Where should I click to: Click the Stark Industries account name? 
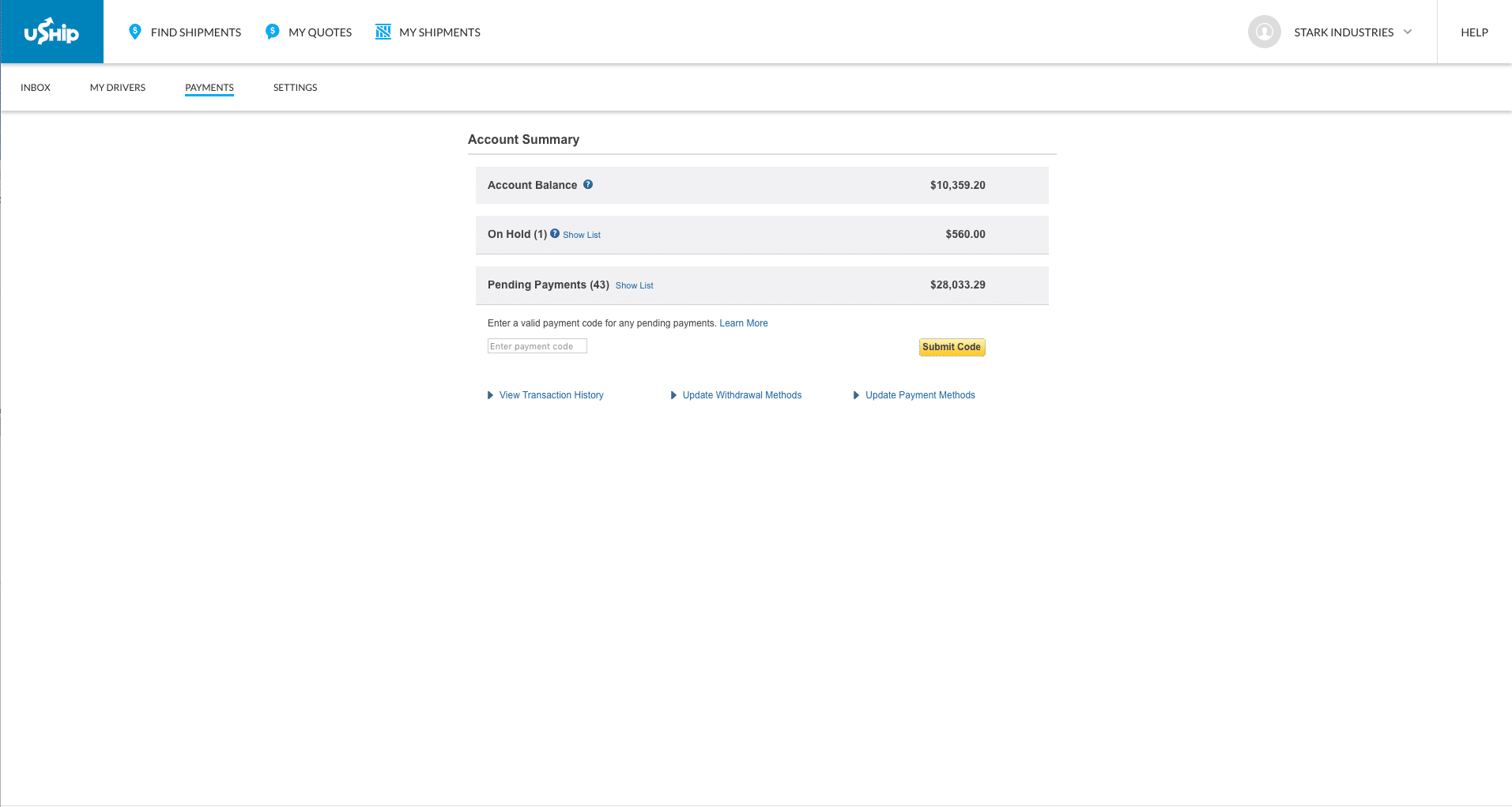click(1344, 32)
